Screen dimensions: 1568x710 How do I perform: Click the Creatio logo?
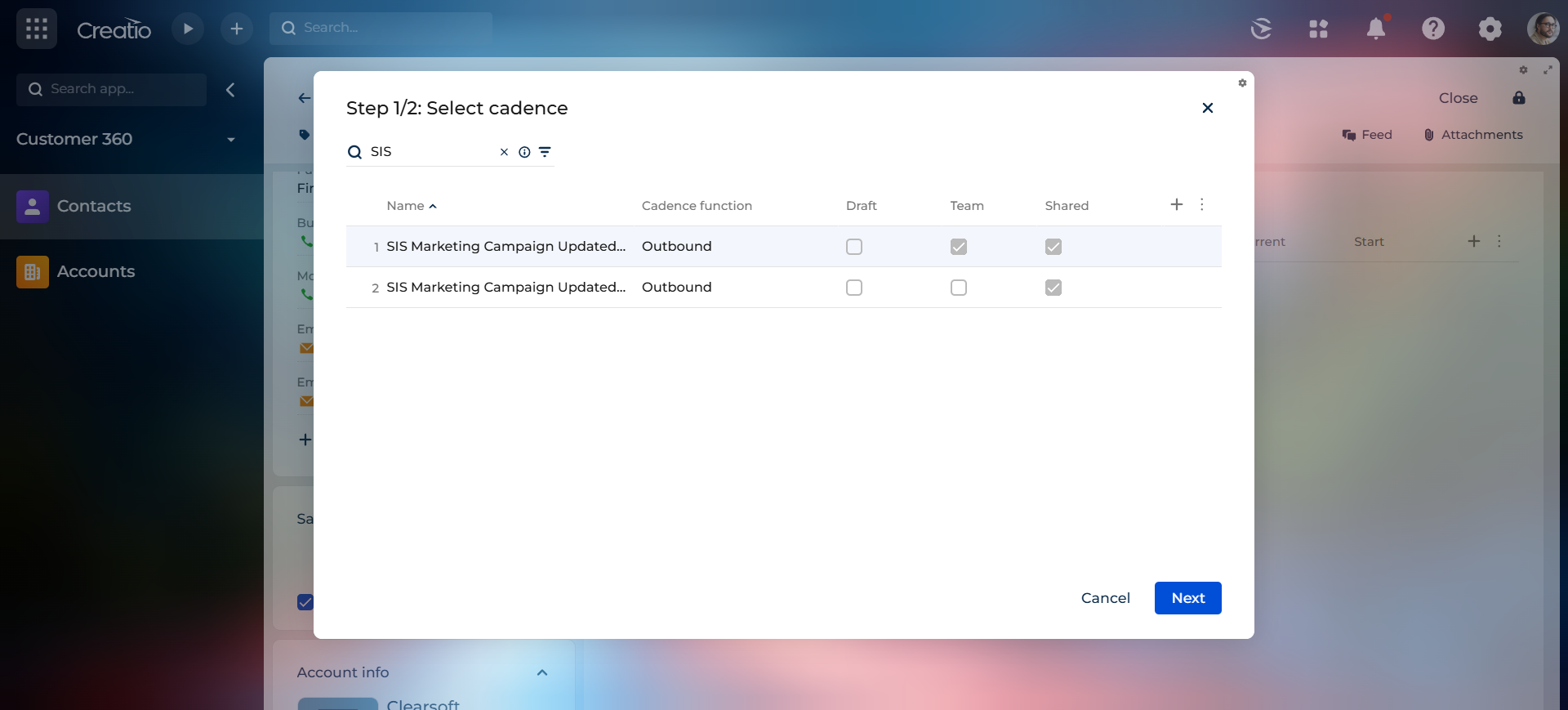tap(114, 29)
